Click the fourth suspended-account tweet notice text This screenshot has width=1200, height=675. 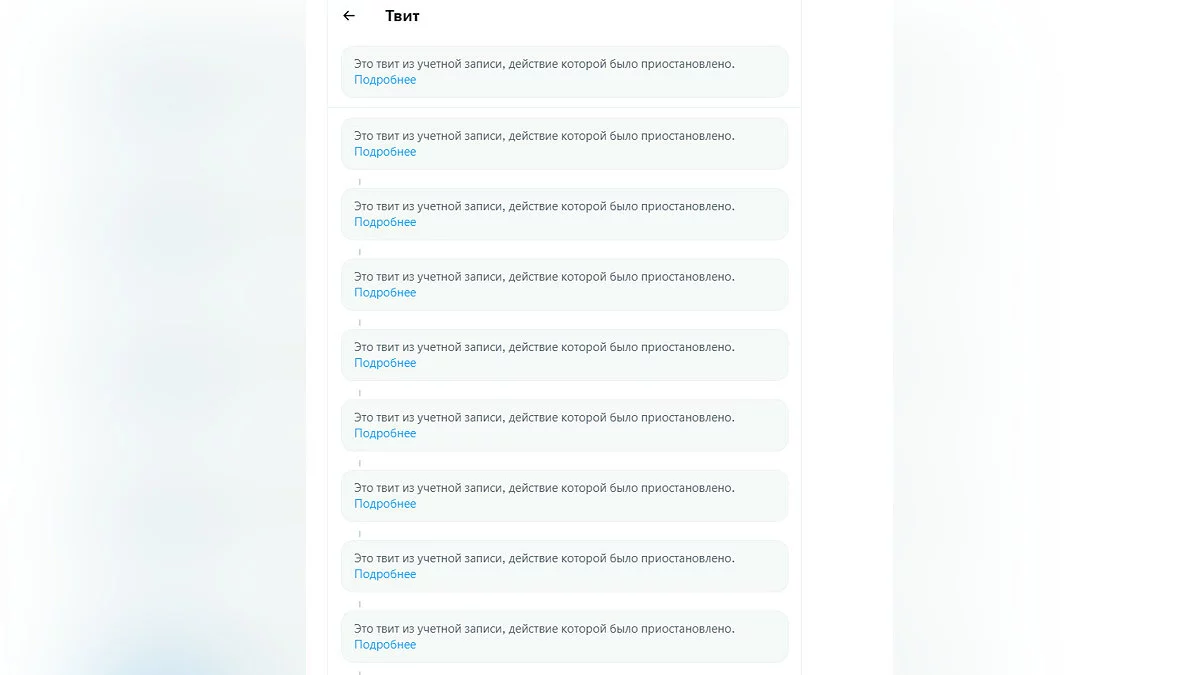tap(544, 277)
